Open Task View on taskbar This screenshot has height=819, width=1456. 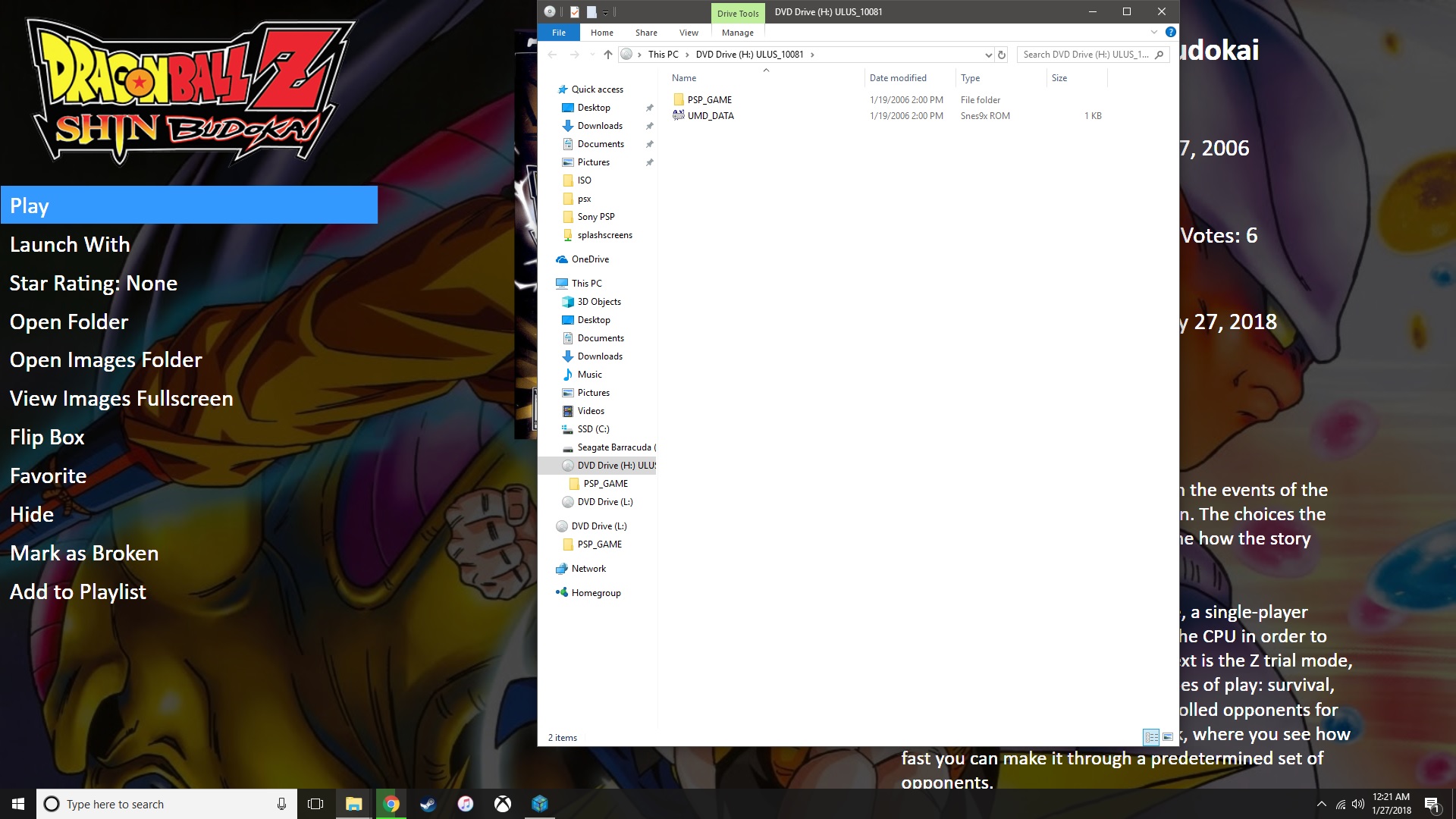[315, 804]
